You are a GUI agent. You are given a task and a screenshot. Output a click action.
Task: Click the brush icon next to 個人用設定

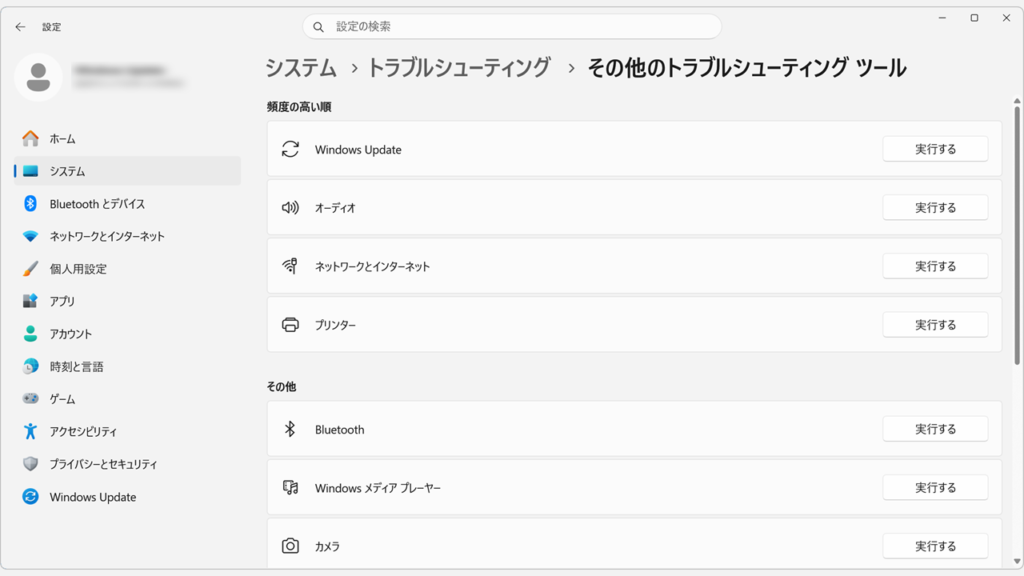pos(31,268)
